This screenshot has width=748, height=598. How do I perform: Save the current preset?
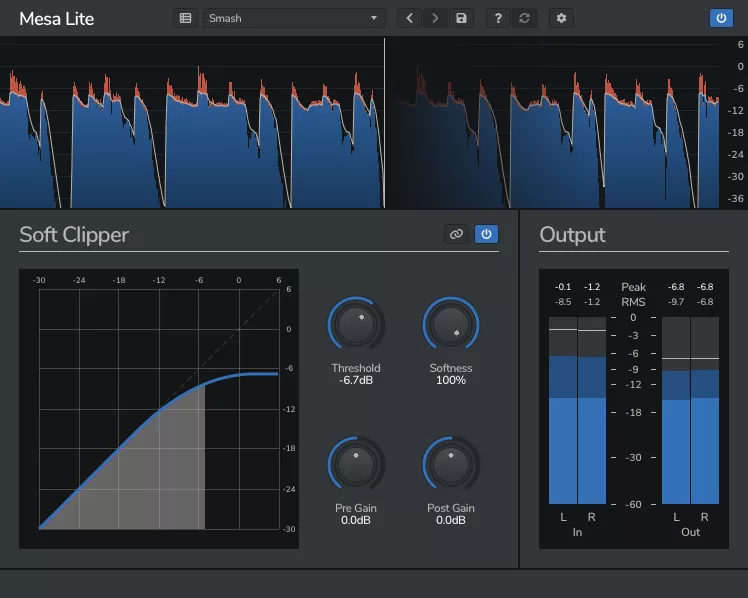[461, 18]
